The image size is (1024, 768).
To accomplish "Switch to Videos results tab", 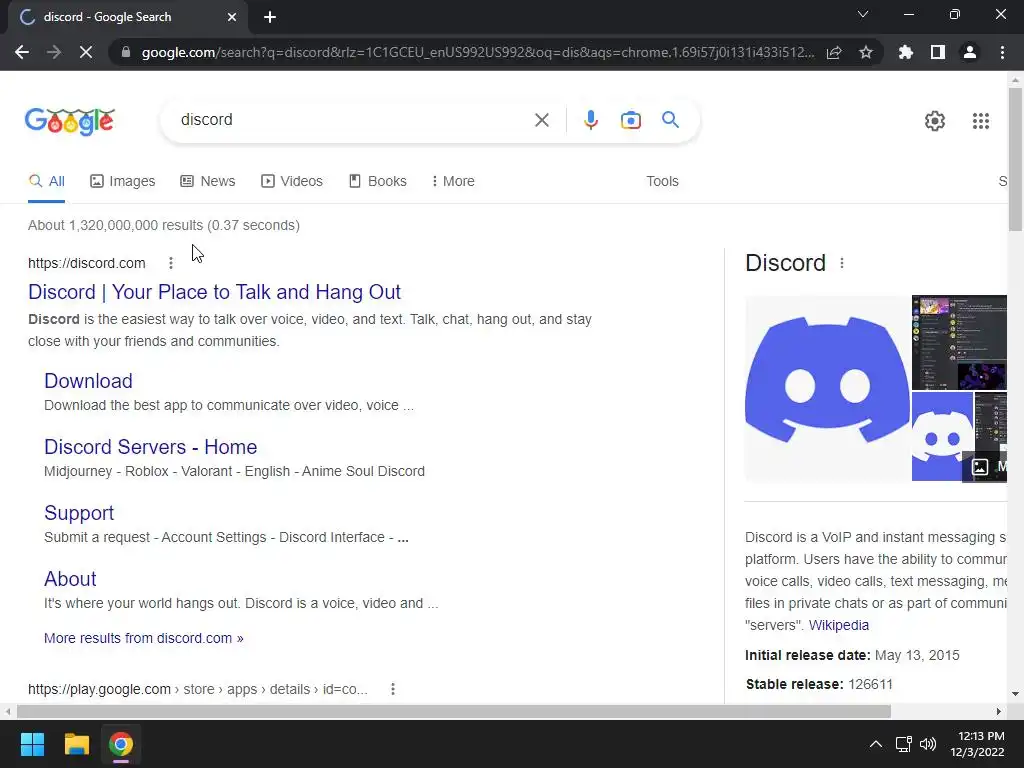I will [292, 182].
